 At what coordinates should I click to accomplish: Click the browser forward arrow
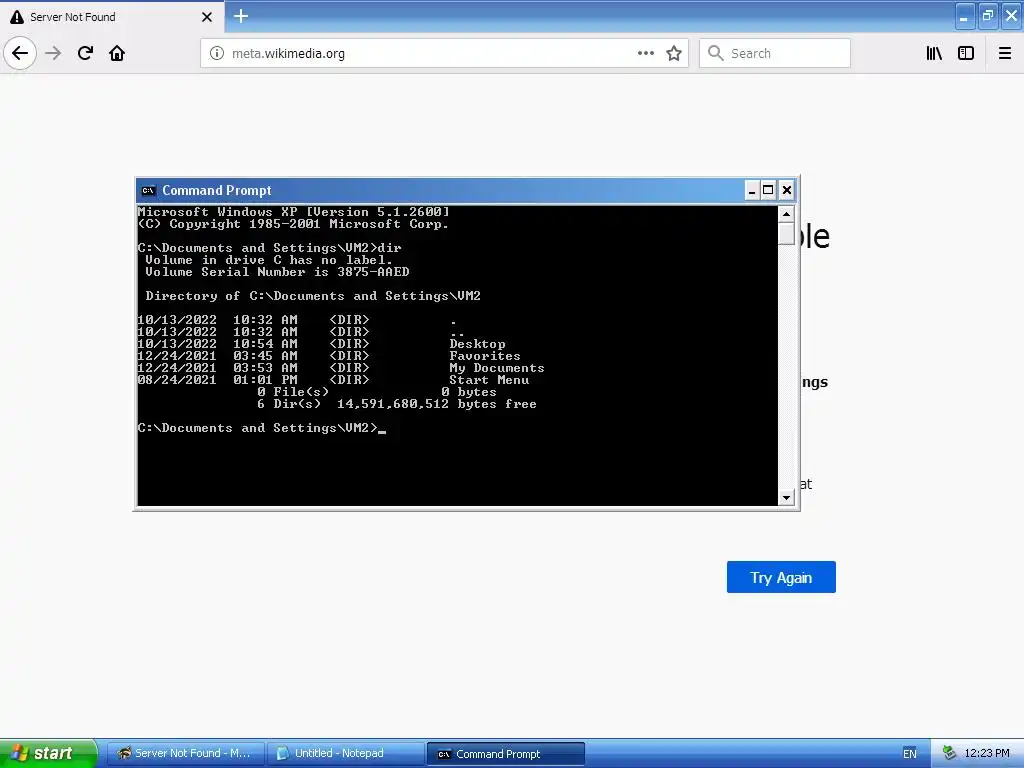click(53, 53)
